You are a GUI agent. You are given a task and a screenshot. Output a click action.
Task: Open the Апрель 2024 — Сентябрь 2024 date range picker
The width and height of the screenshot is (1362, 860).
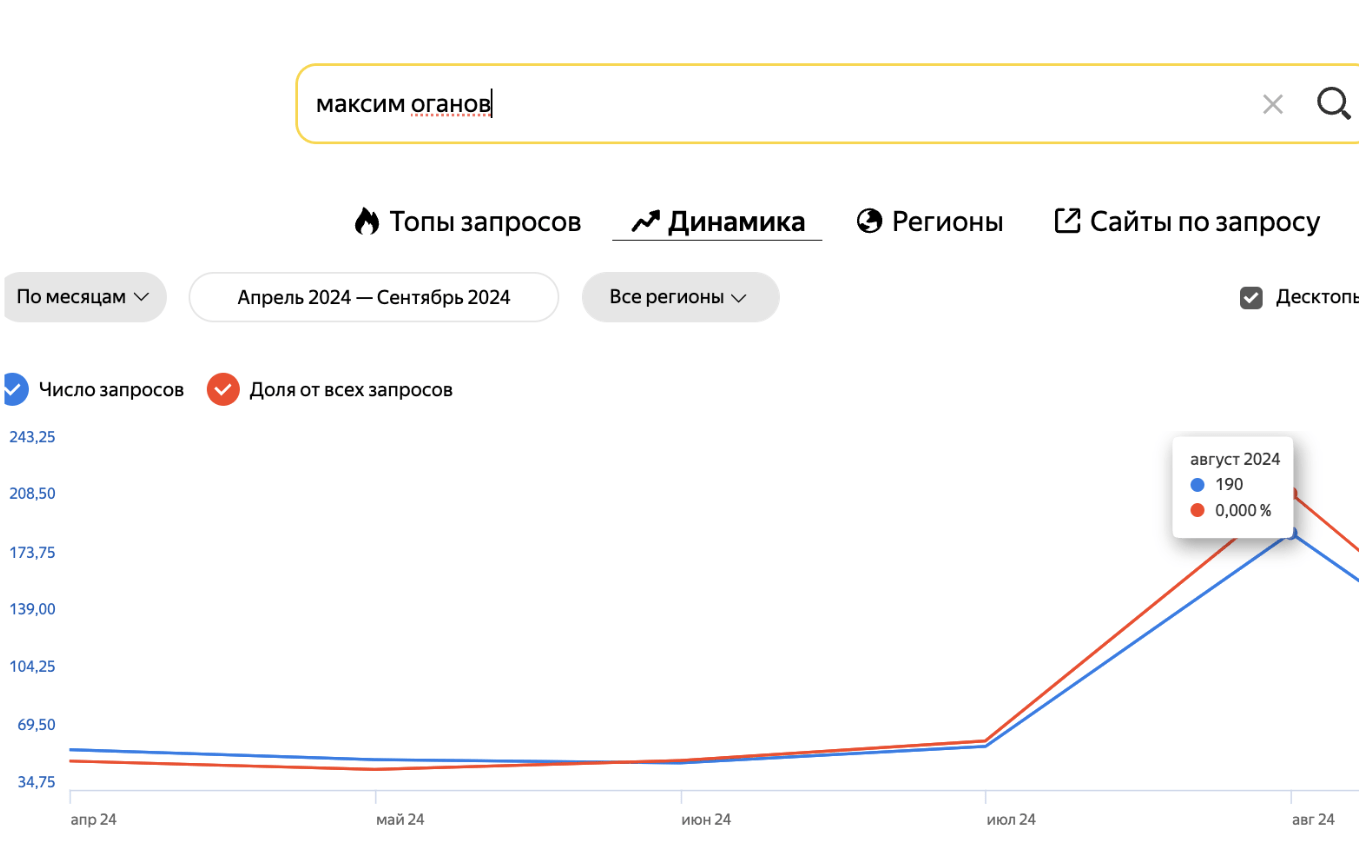point(373,297)
